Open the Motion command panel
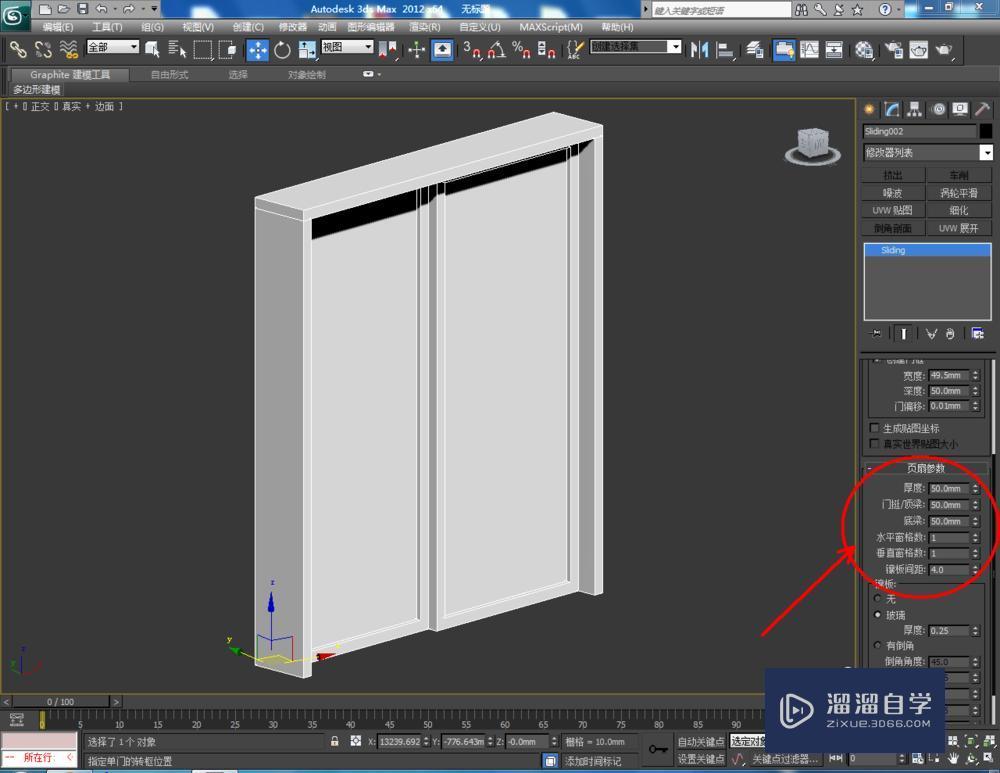1000x773 pixels. click(x=937, y=109)
